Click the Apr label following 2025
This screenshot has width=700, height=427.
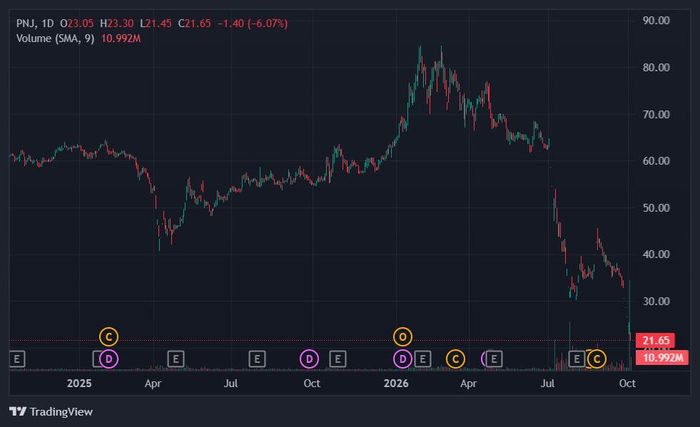153,383
